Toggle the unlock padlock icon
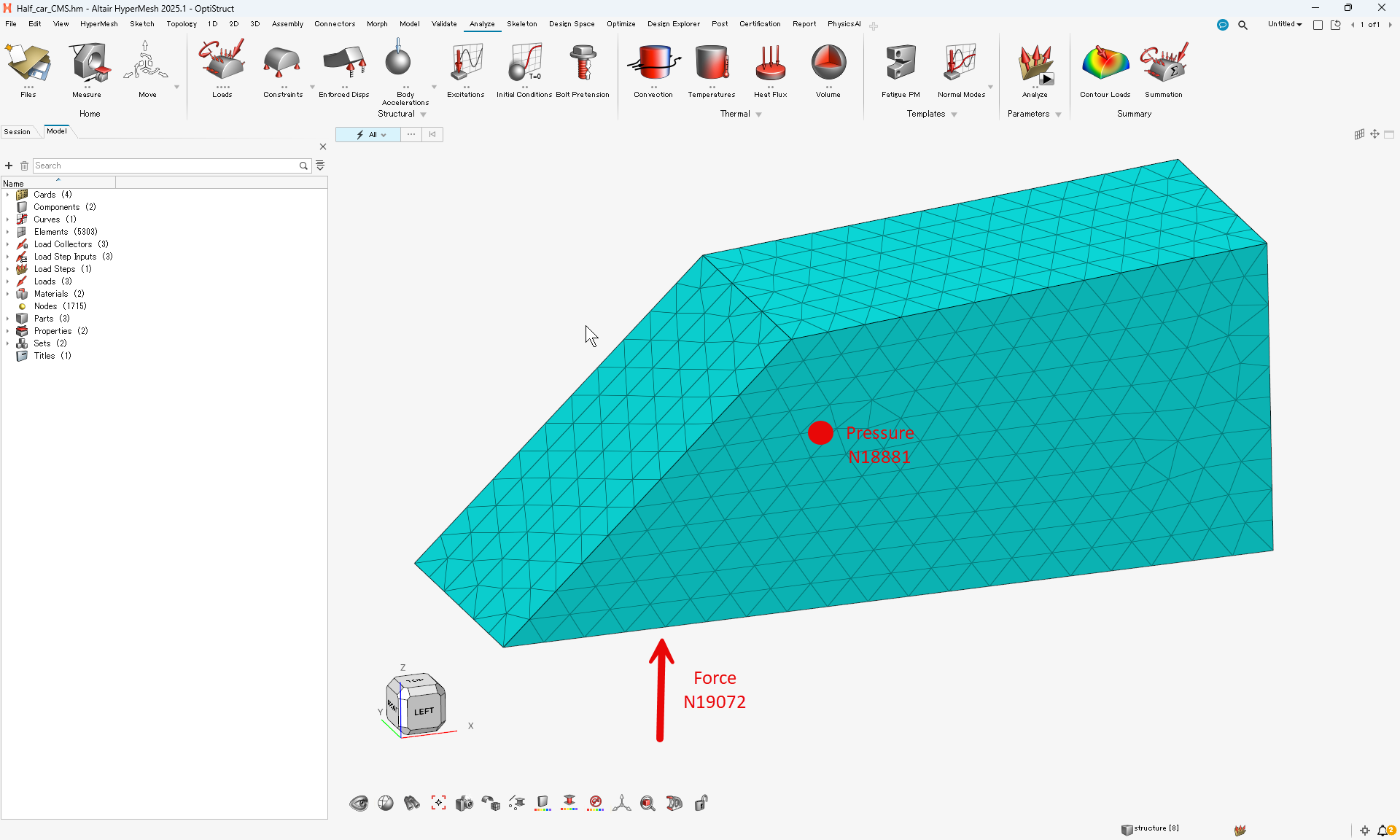The image size is (1400, 840). [701, 803]
